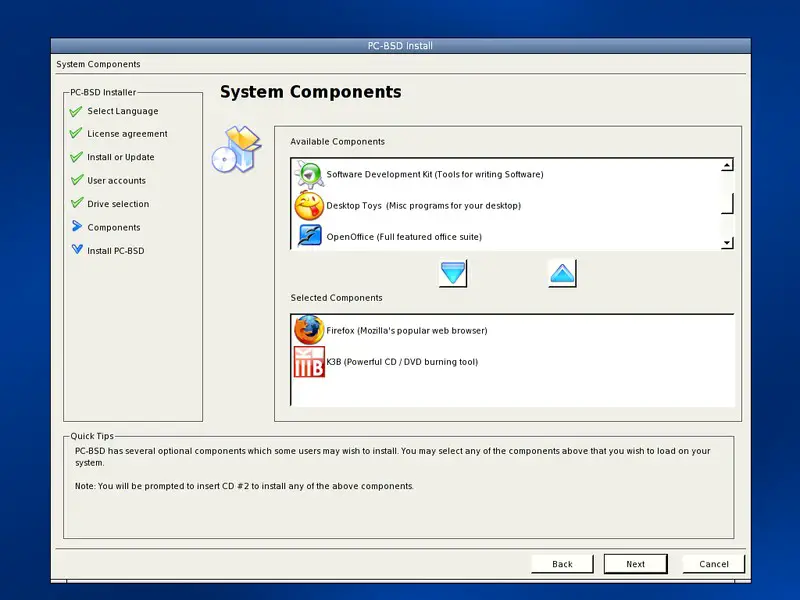Click the K3B burning tool icon

309,362
